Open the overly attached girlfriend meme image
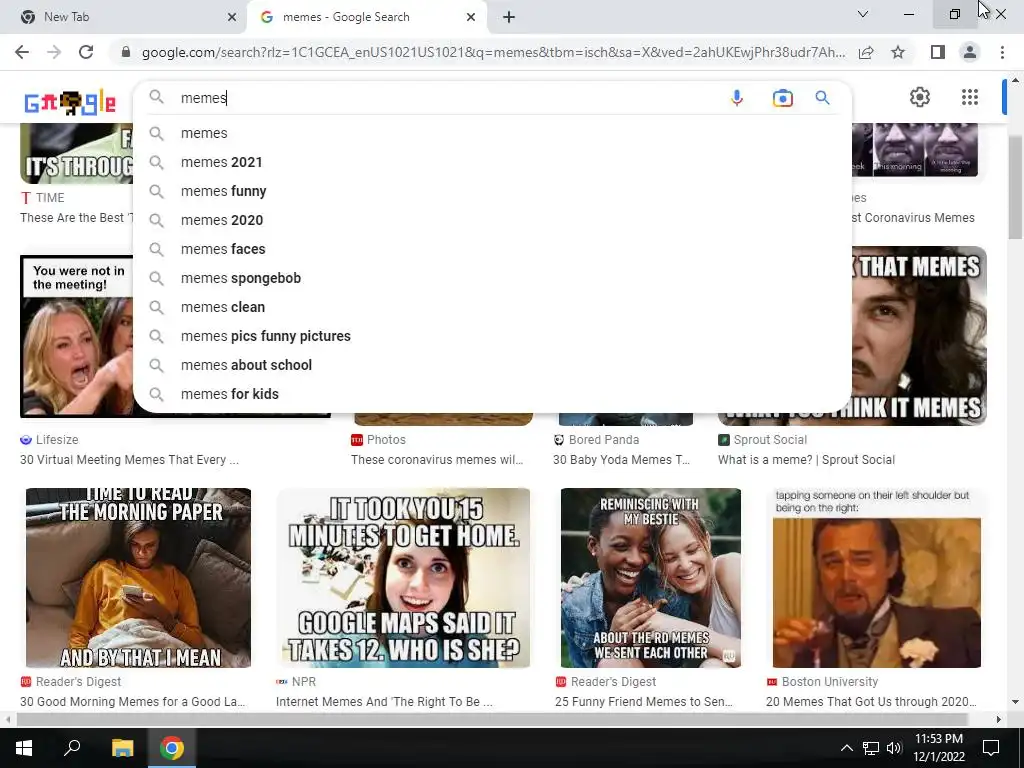The height and width of the screenshot is (768, 1024). [x=403, y=578]
